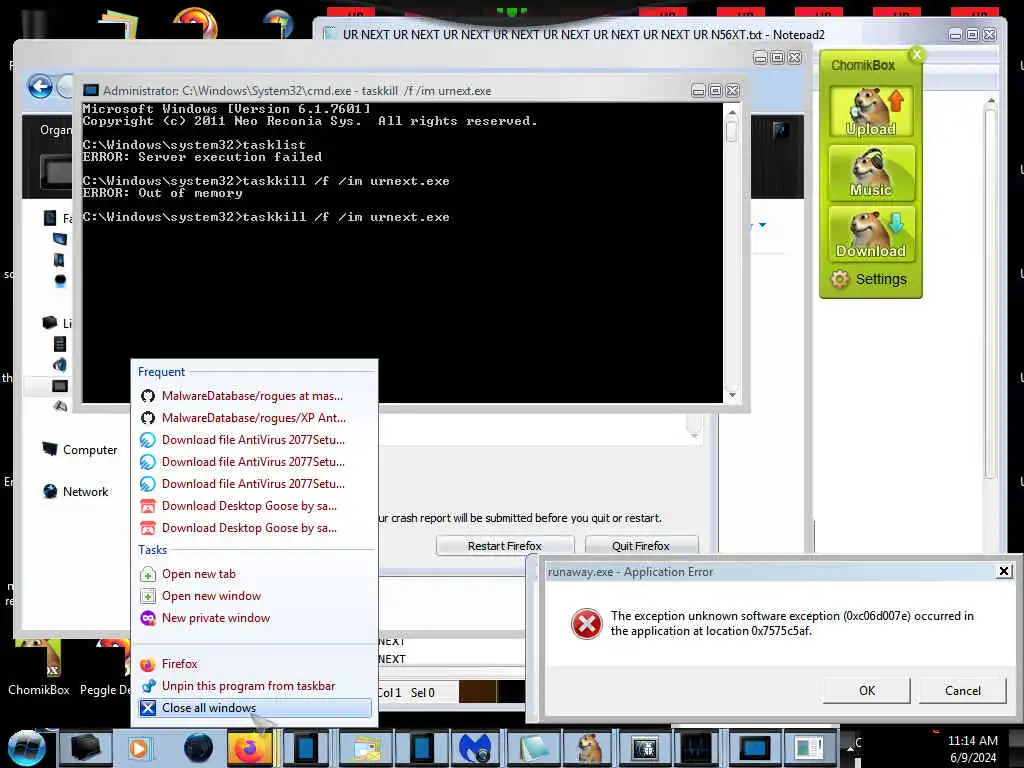Select Close all windows in jump list

coord(254,708)
